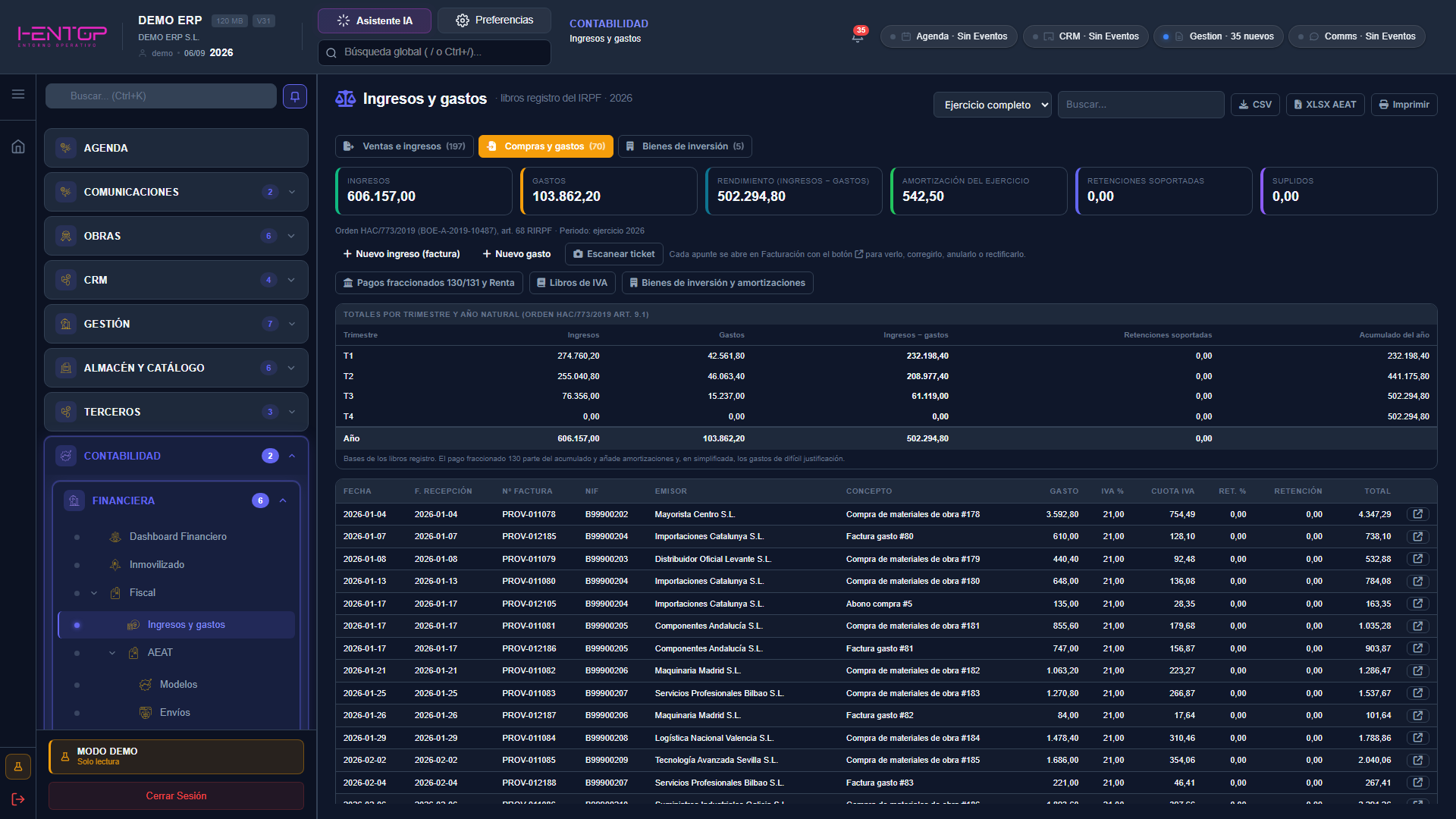This screenshot has width=1456, height=819.
Task: Open external link icon for Factura gasto #80
Action: point(1418,536)
